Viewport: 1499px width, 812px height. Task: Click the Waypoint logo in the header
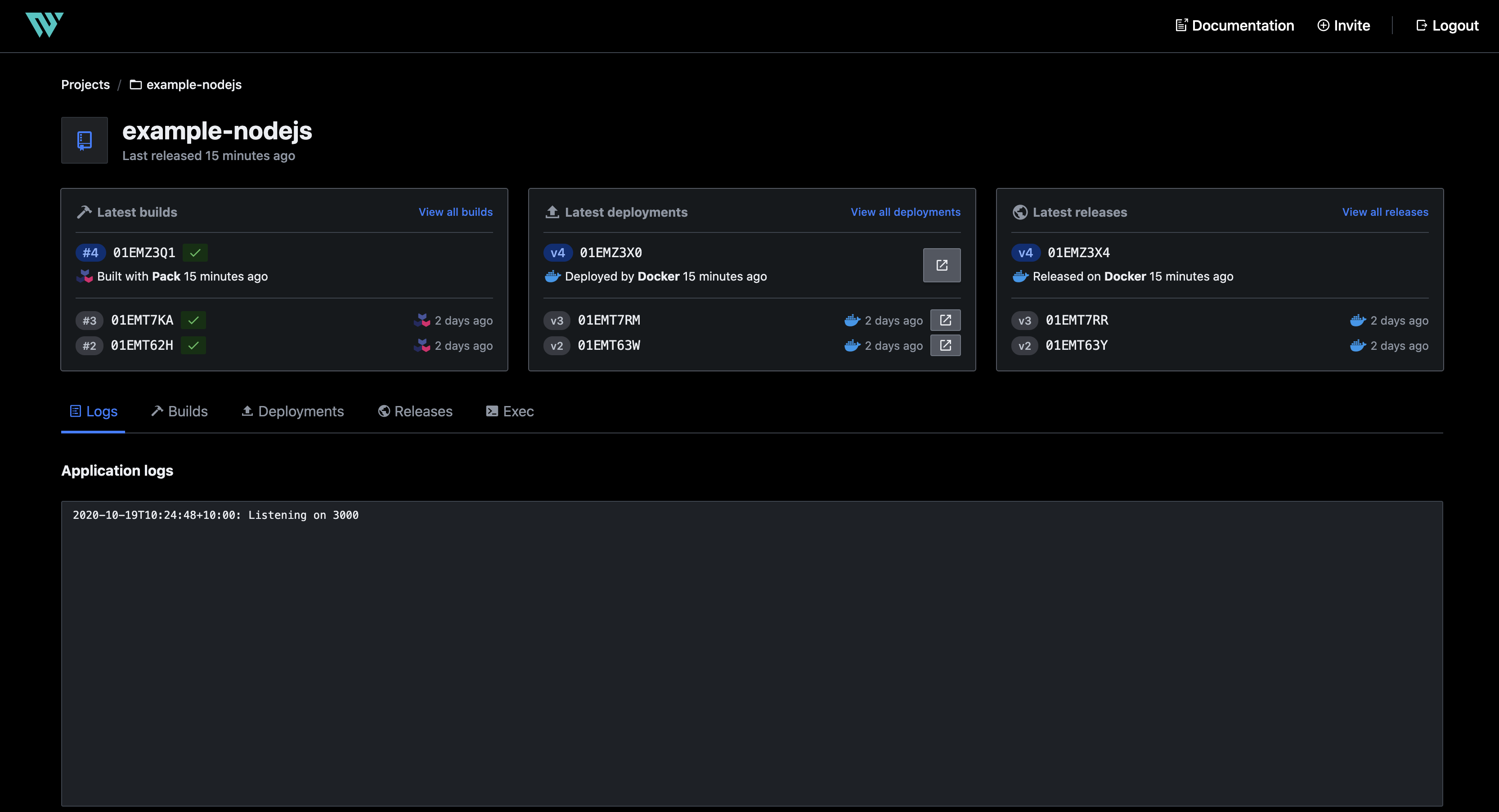(x=44, y=24)
